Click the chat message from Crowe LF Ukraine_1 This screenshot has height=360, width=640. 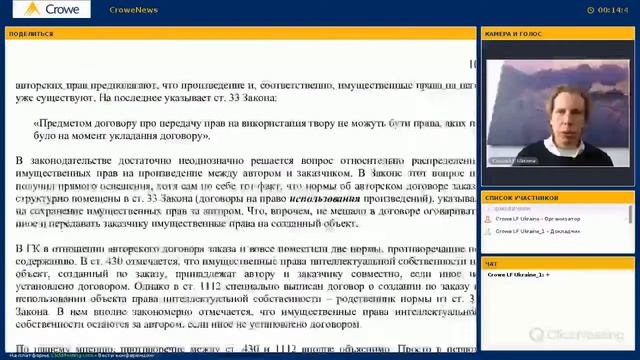click(518, 275)
